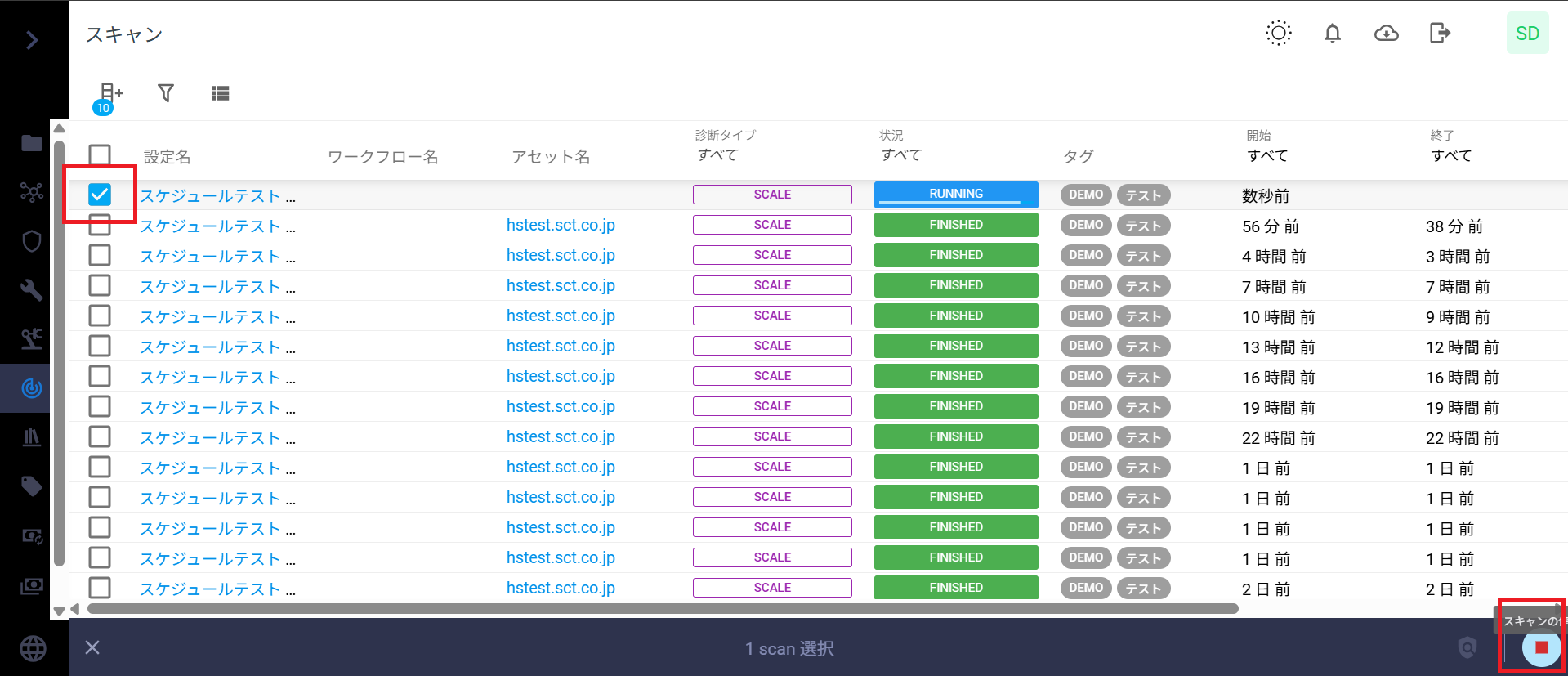Switch to list view icon in toolbar
Viewport: 1568px width, 676px height.
[220, 93]
